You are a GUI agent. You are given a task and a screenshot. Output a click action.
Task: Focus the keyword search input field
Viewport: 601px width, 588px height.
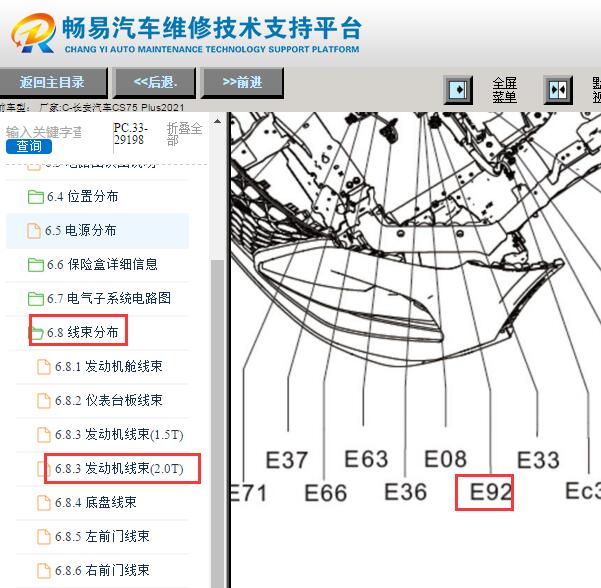(44, 132)
